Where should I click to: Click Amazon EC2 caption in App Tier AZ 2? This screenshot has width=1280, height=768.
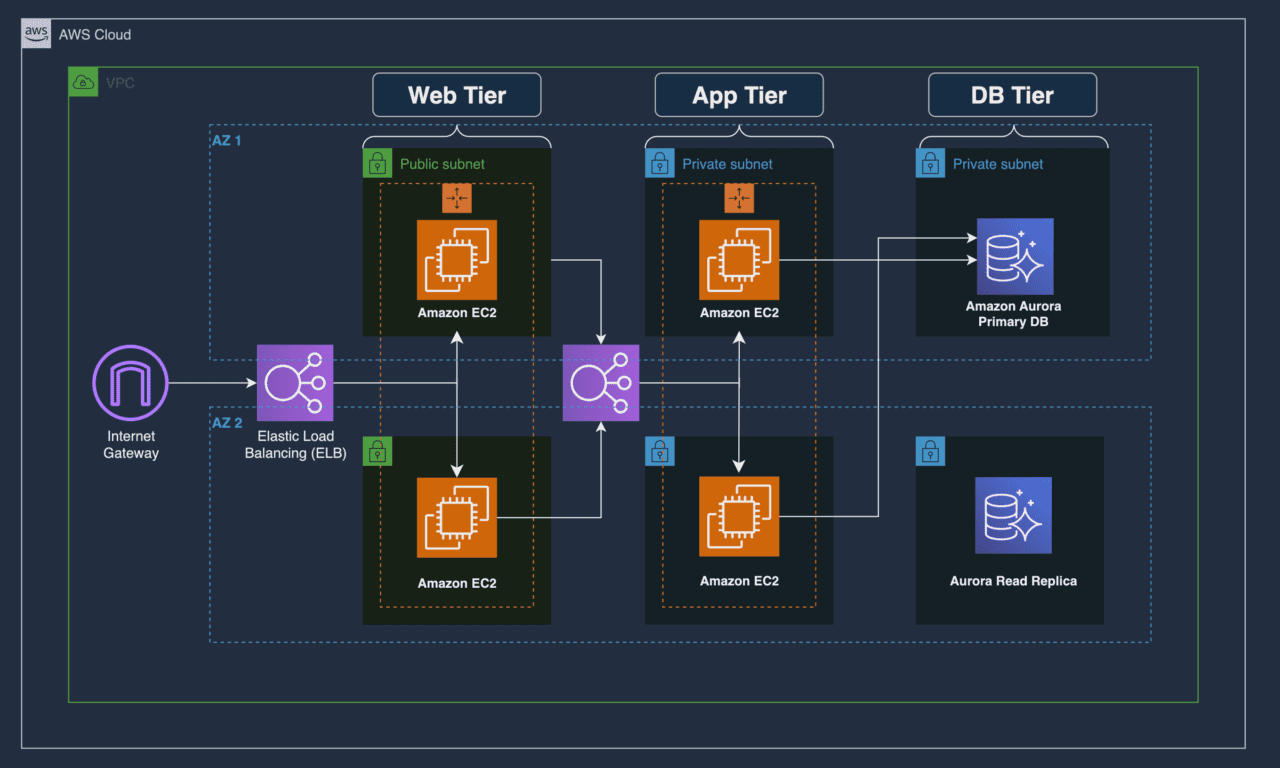(739, 580)
